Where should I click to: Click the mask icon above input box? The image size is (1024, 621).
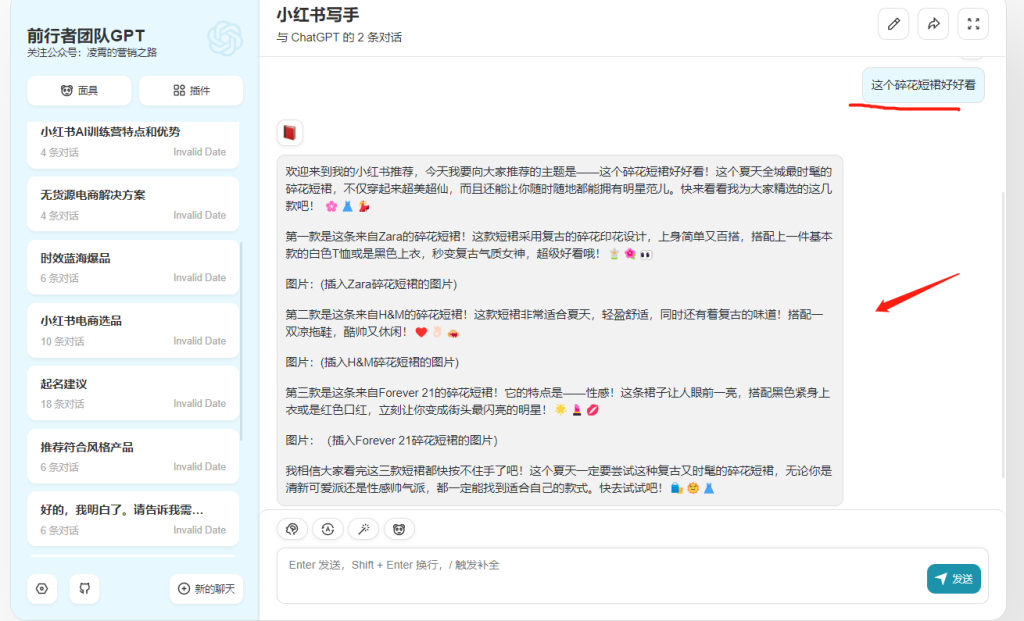coord(399,529)
